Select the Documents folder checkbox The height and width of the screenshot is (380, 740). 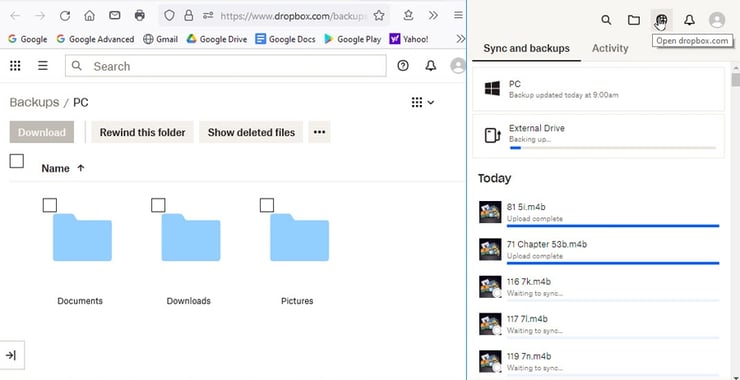coord(50,205)
